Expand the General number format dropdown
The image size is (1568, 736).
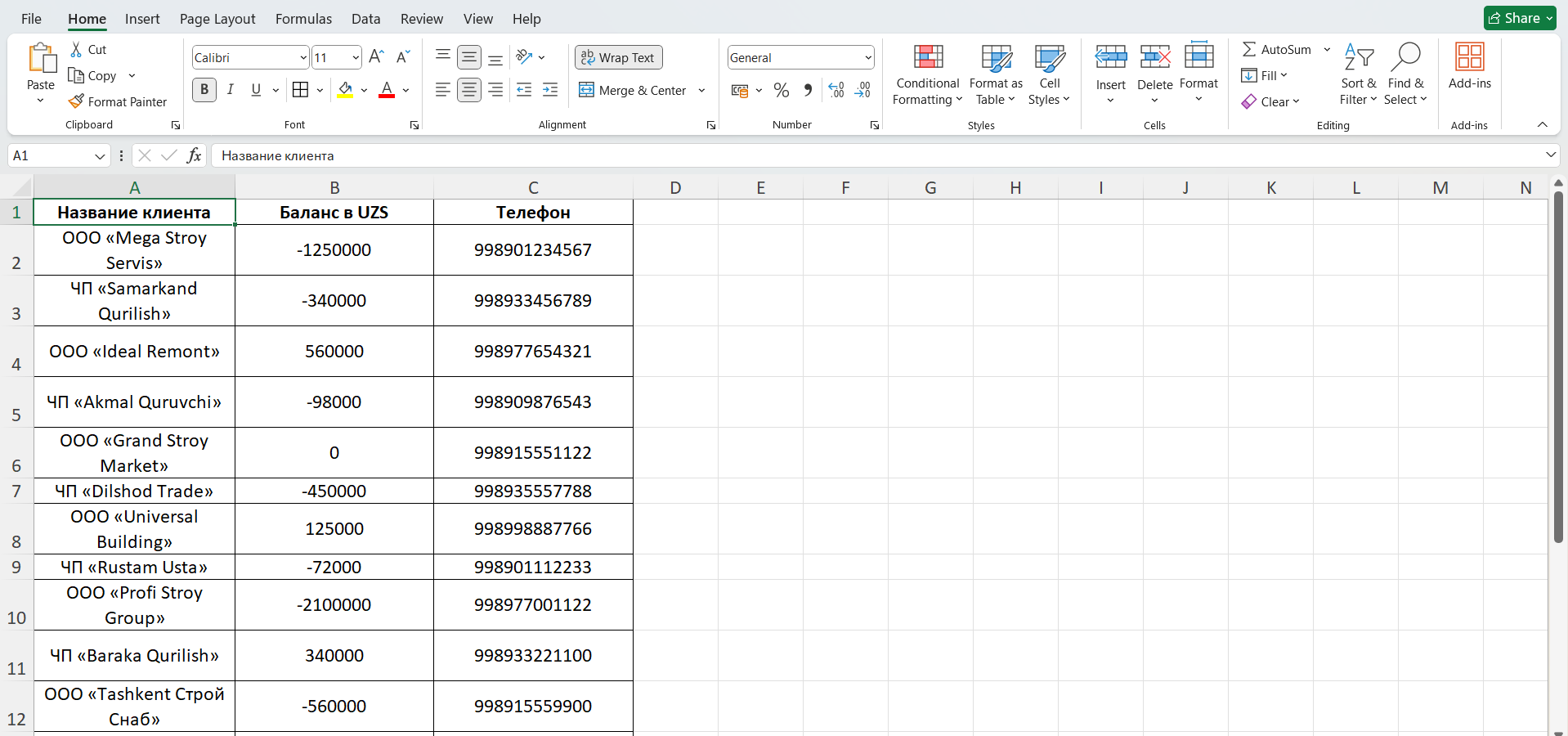[867, 57]
